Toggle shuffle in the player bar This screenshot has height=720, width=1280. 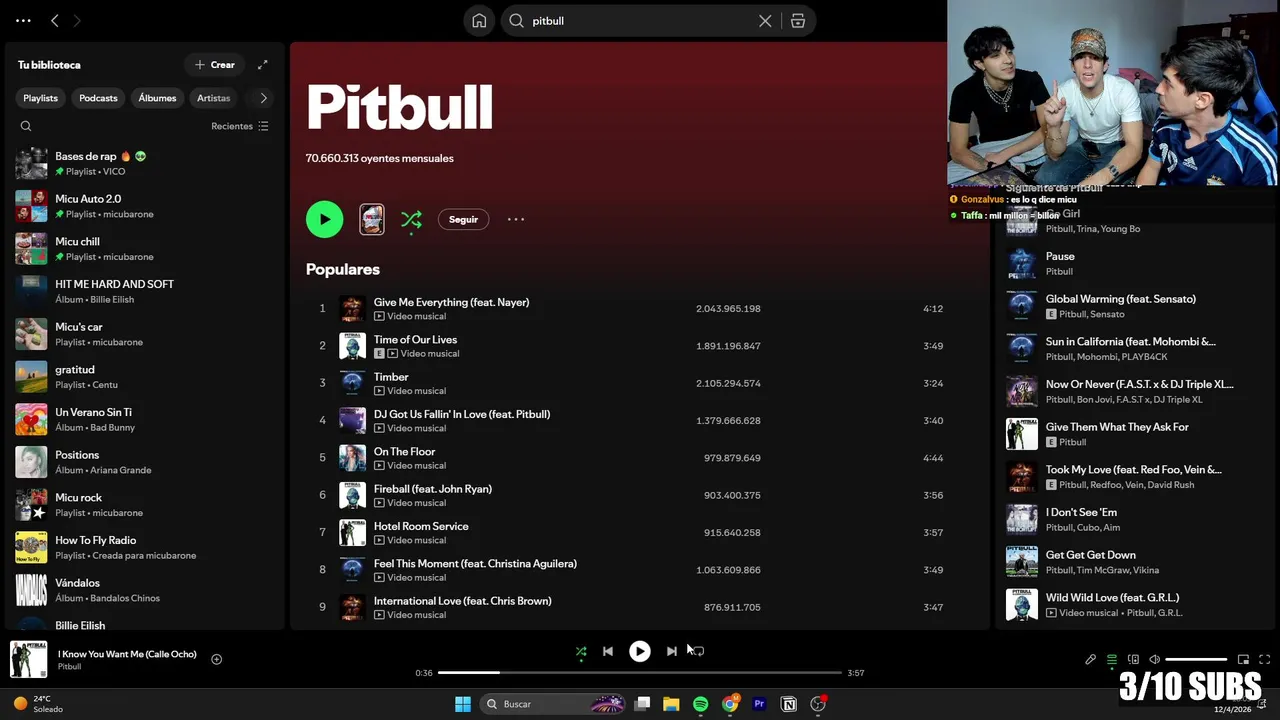click(x=581, y=651)
